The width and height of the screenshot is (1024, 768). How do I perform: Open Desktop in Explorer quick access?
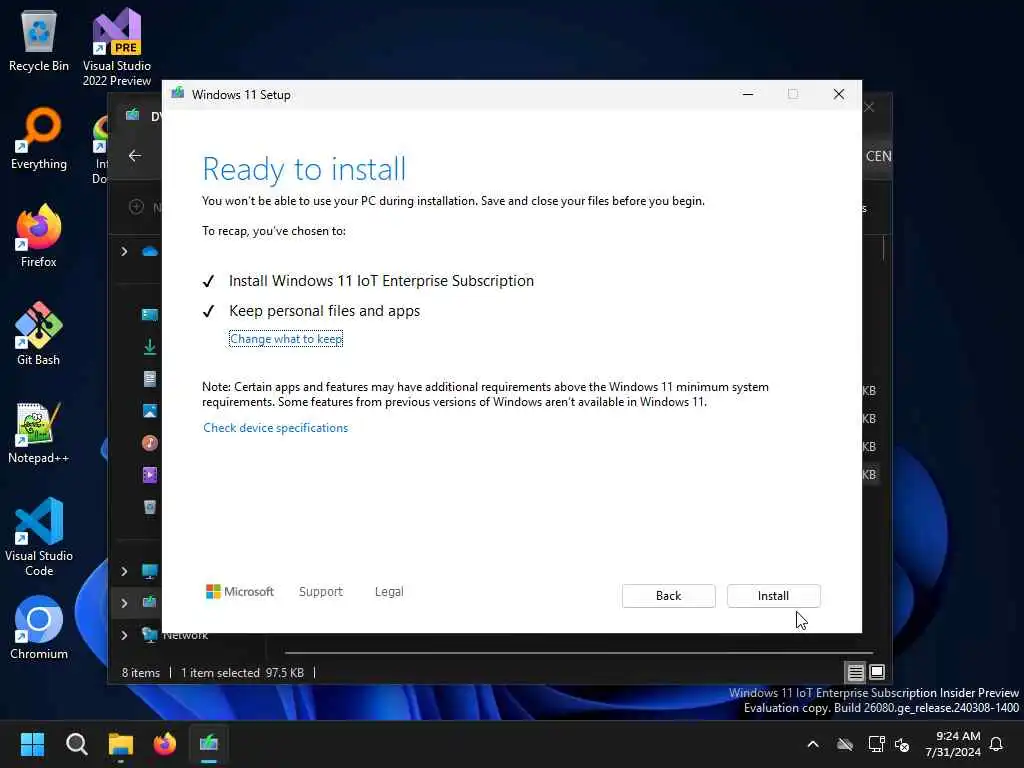point(150,315)
